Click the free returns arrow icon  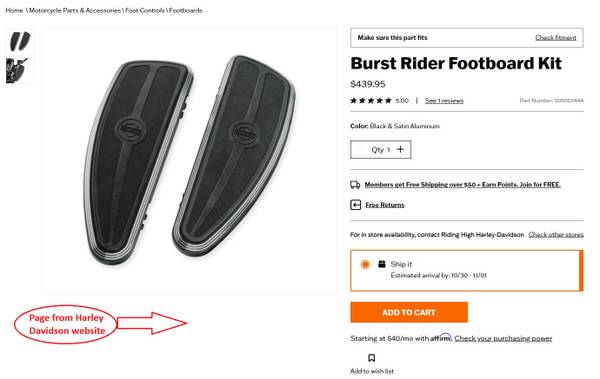tap(355, 205)
